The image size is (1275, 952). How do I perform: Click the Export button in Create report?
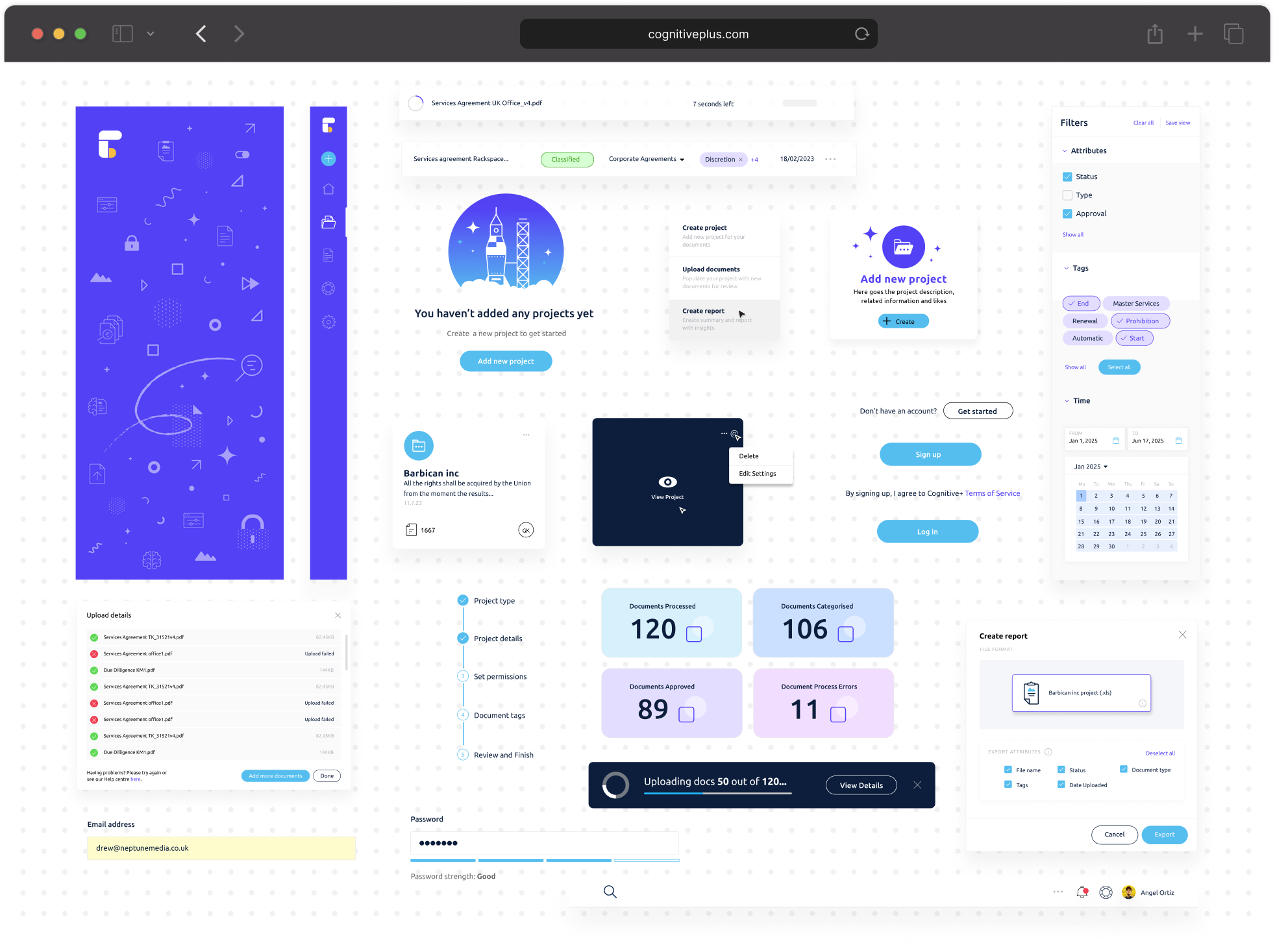pos(1164,835)
